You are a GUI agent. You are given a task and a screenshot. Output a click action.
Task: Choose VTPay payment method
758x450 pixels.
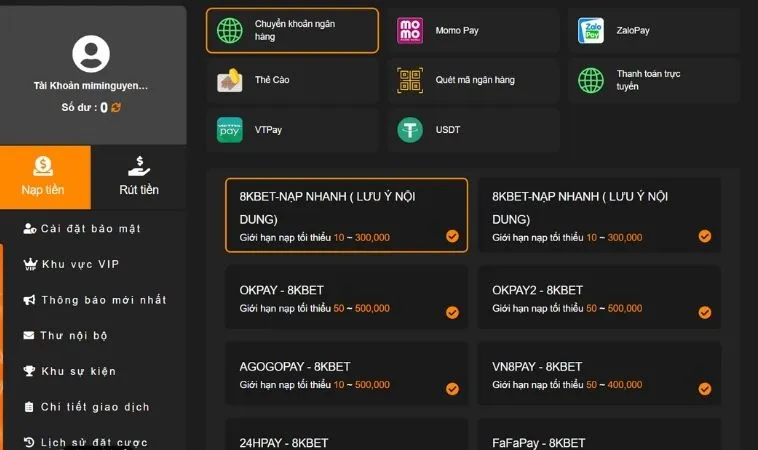click(292, 130)
